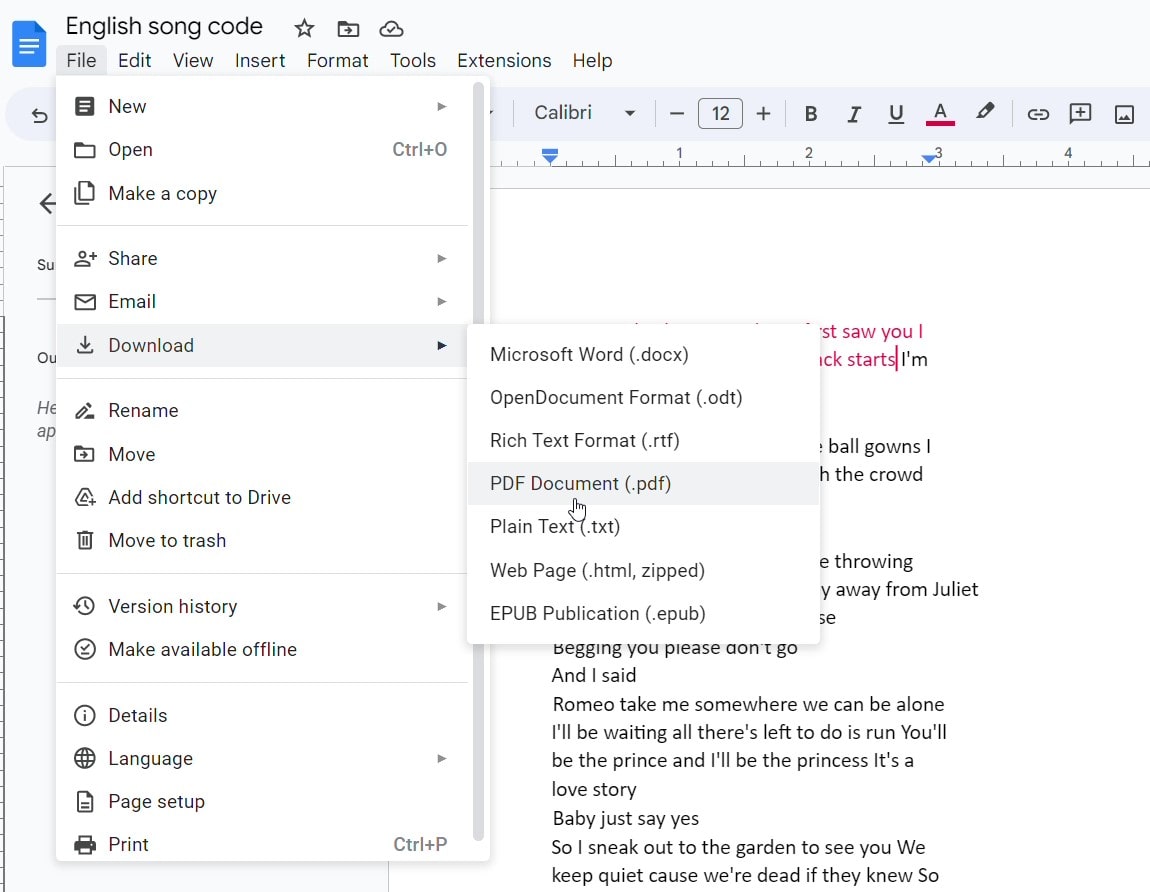Insert an image from the toolbar
Viewport: 1150px width, 892px height.
tap(1125, 113)
